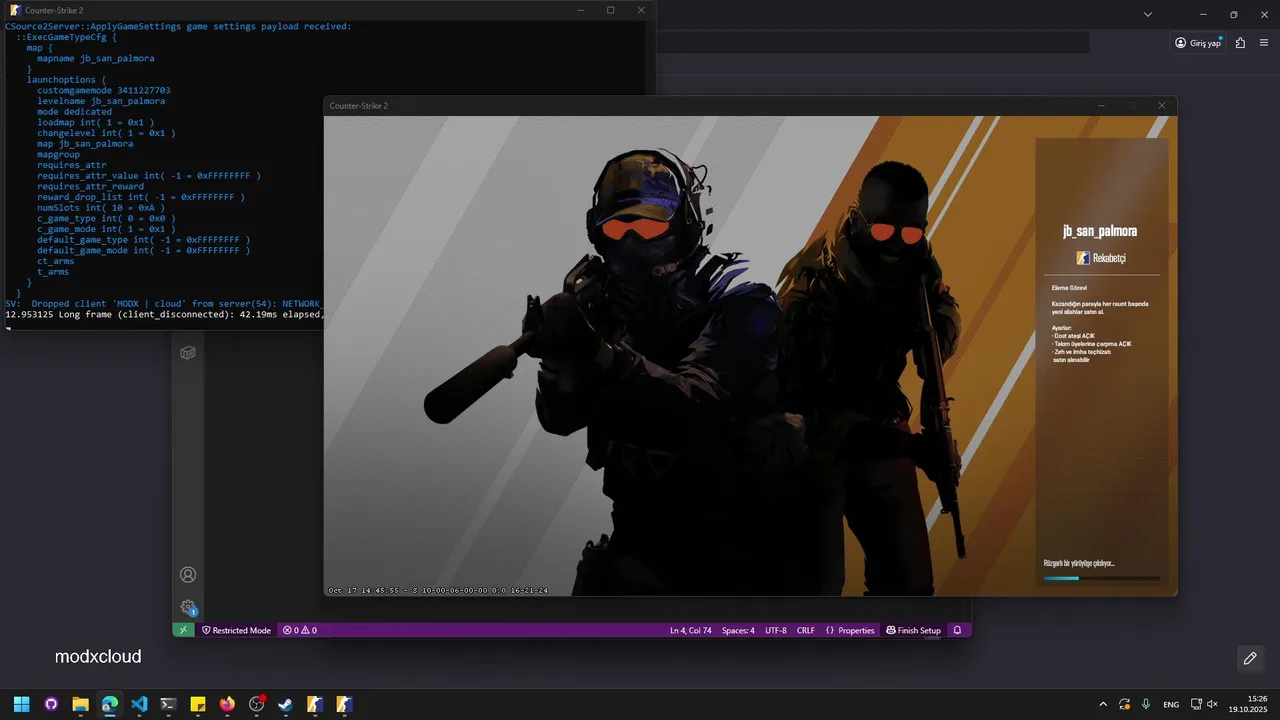
Task: Open VS Code Accounts icon in activity bar
Action: coord(188,575)
